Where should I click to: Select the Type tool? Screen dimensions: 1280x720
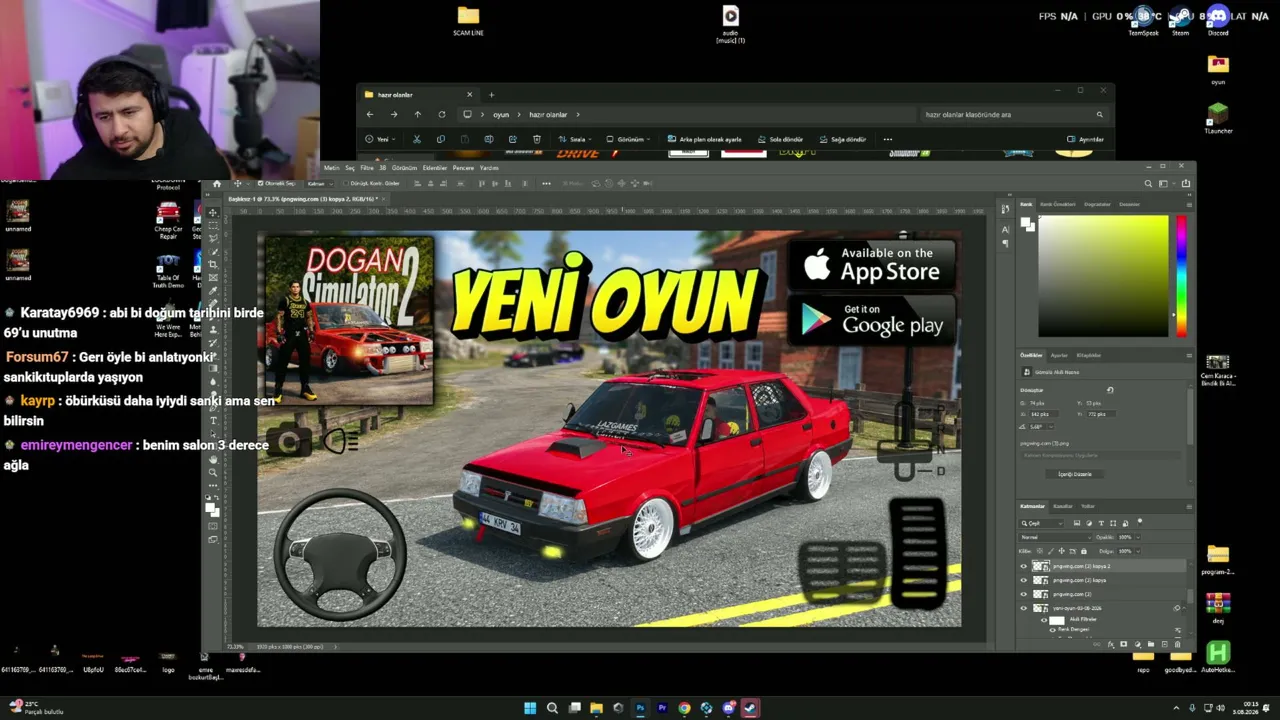point(213,421)
